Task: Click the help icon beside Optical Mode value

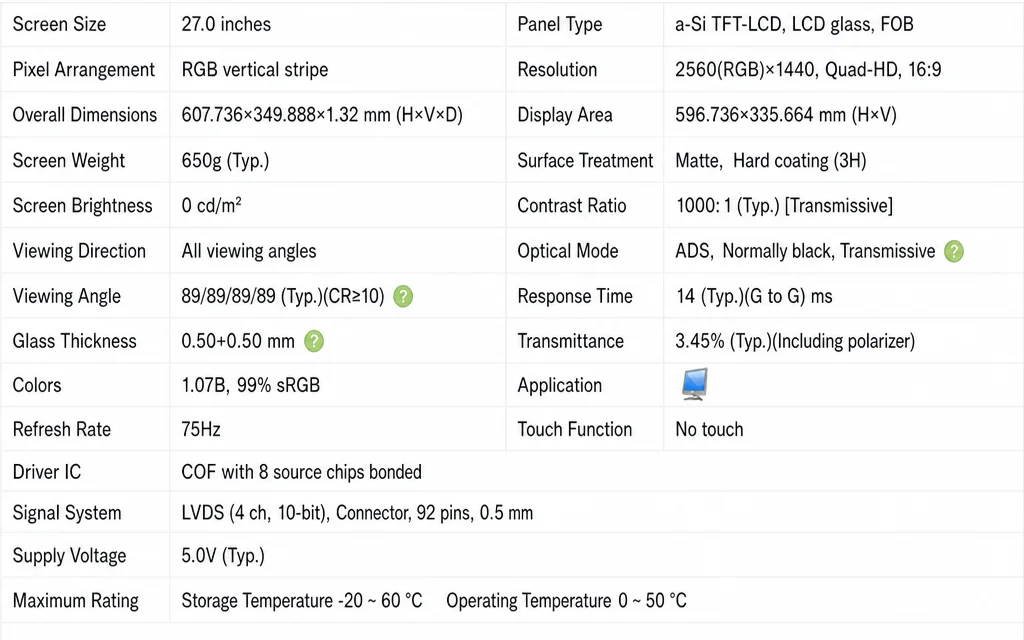Action: (x=953, y=251)
